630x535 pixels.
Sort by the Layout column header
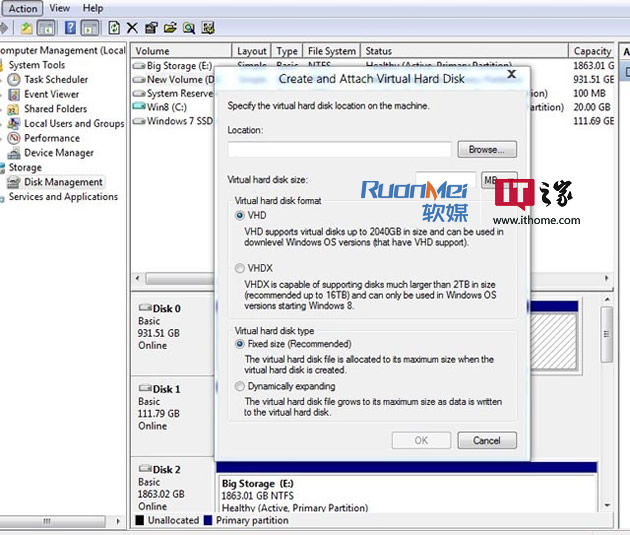(x=252, y=51)
